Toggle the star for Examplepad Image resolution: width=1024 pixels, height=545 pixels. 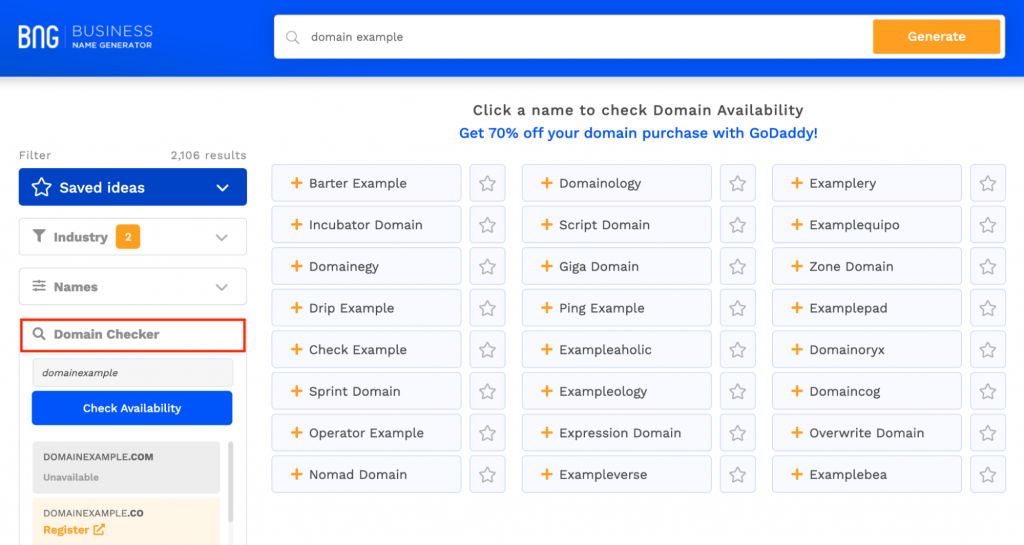(987, 308)
